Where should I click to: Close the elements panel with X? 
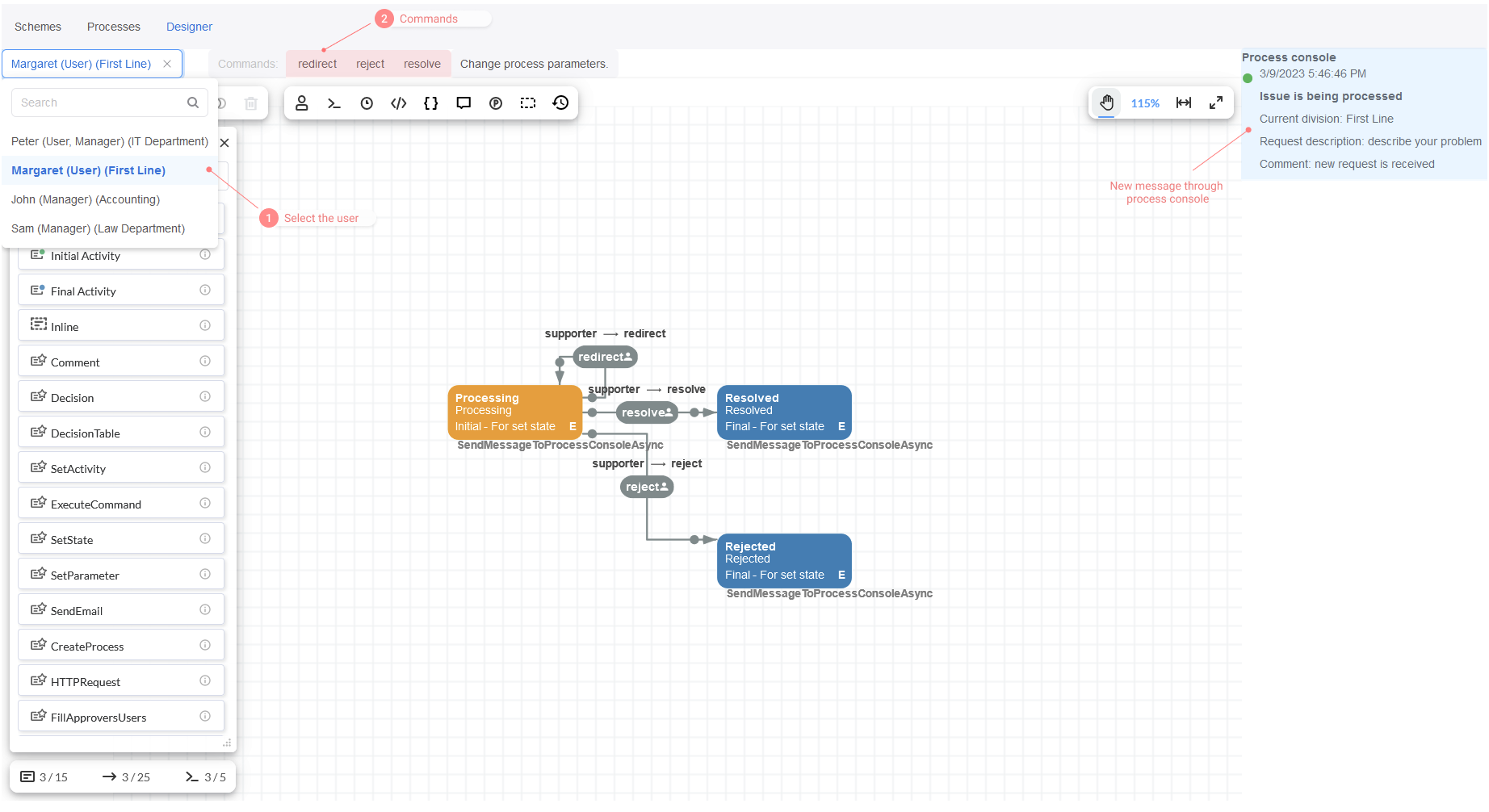pyautogui.click(x=224, y=143)
